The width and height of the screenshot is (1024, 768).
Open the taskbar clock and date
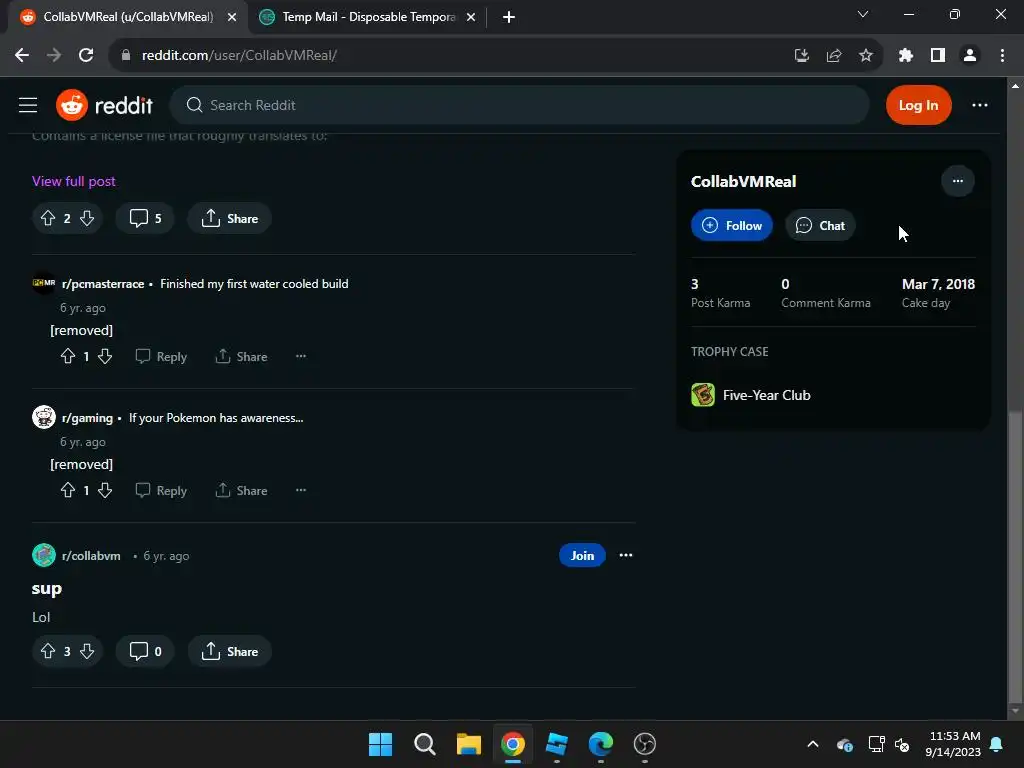(953, 744)
